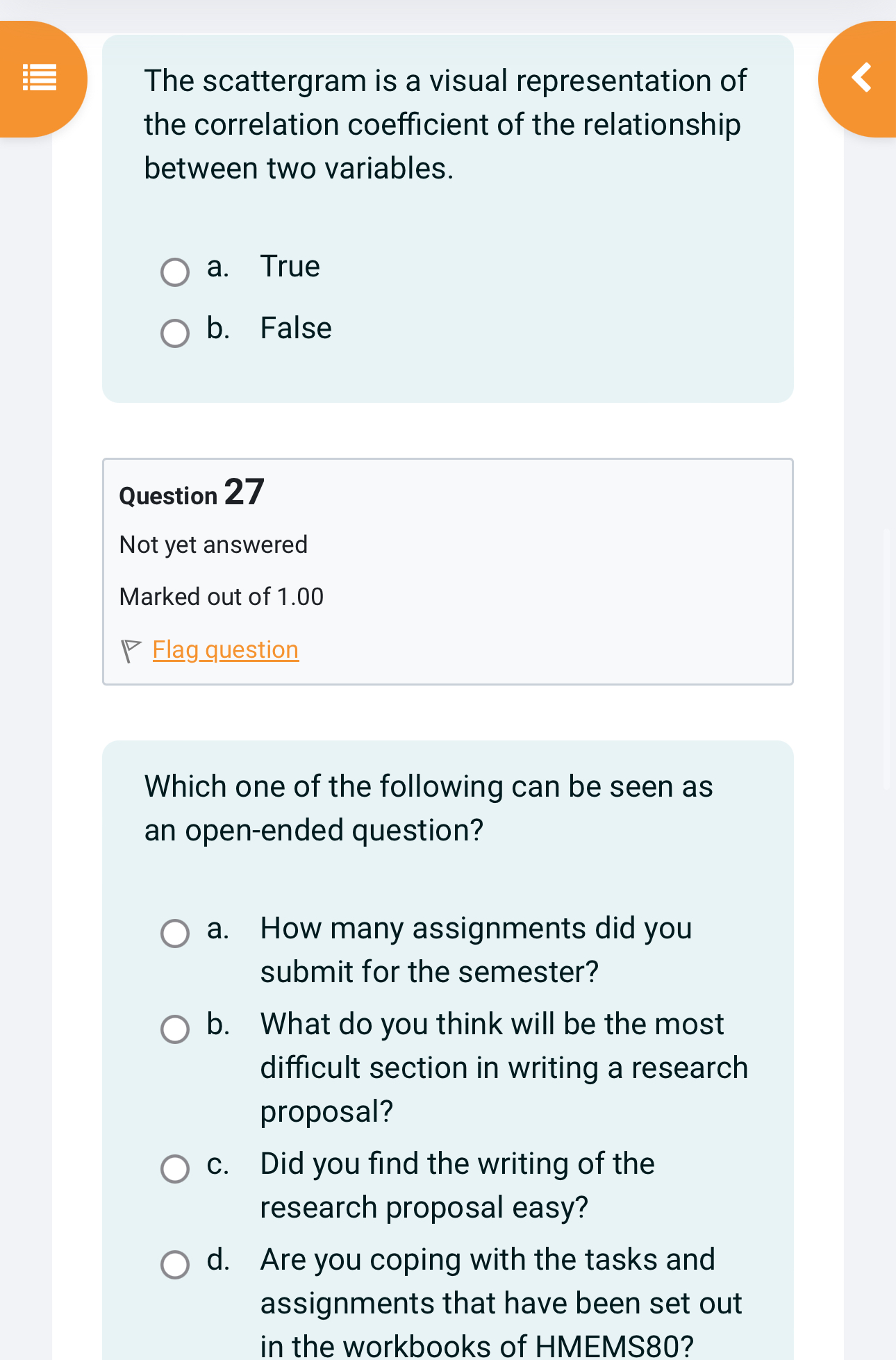Choose radio option c for Question 27
This screenshot has width=896, height=1360.
point(175,1169)
